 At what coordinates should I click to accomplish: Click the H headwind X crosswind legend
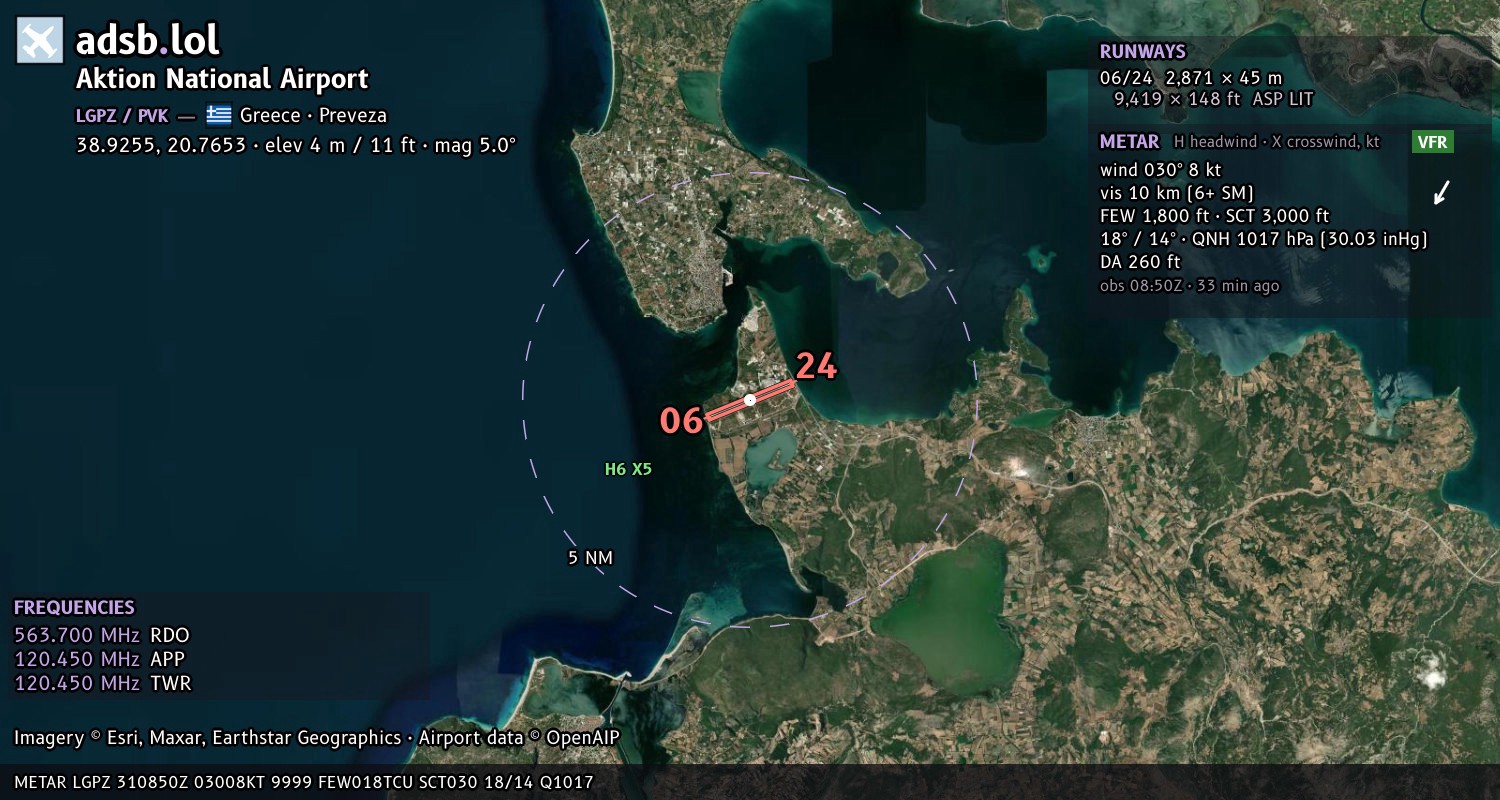tap(1277, 142)
